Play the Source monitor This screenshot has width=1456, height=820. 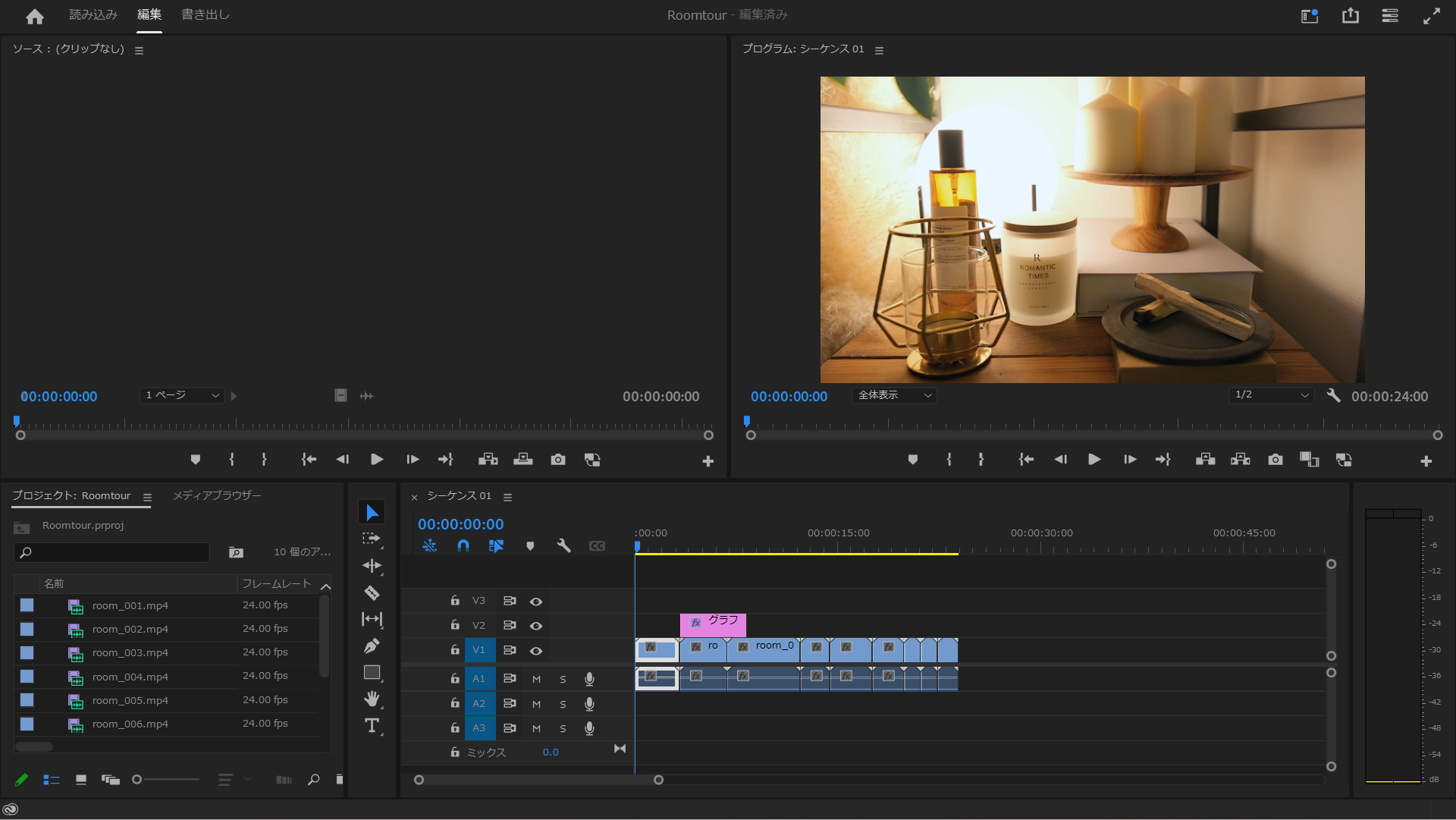(377, 460)
